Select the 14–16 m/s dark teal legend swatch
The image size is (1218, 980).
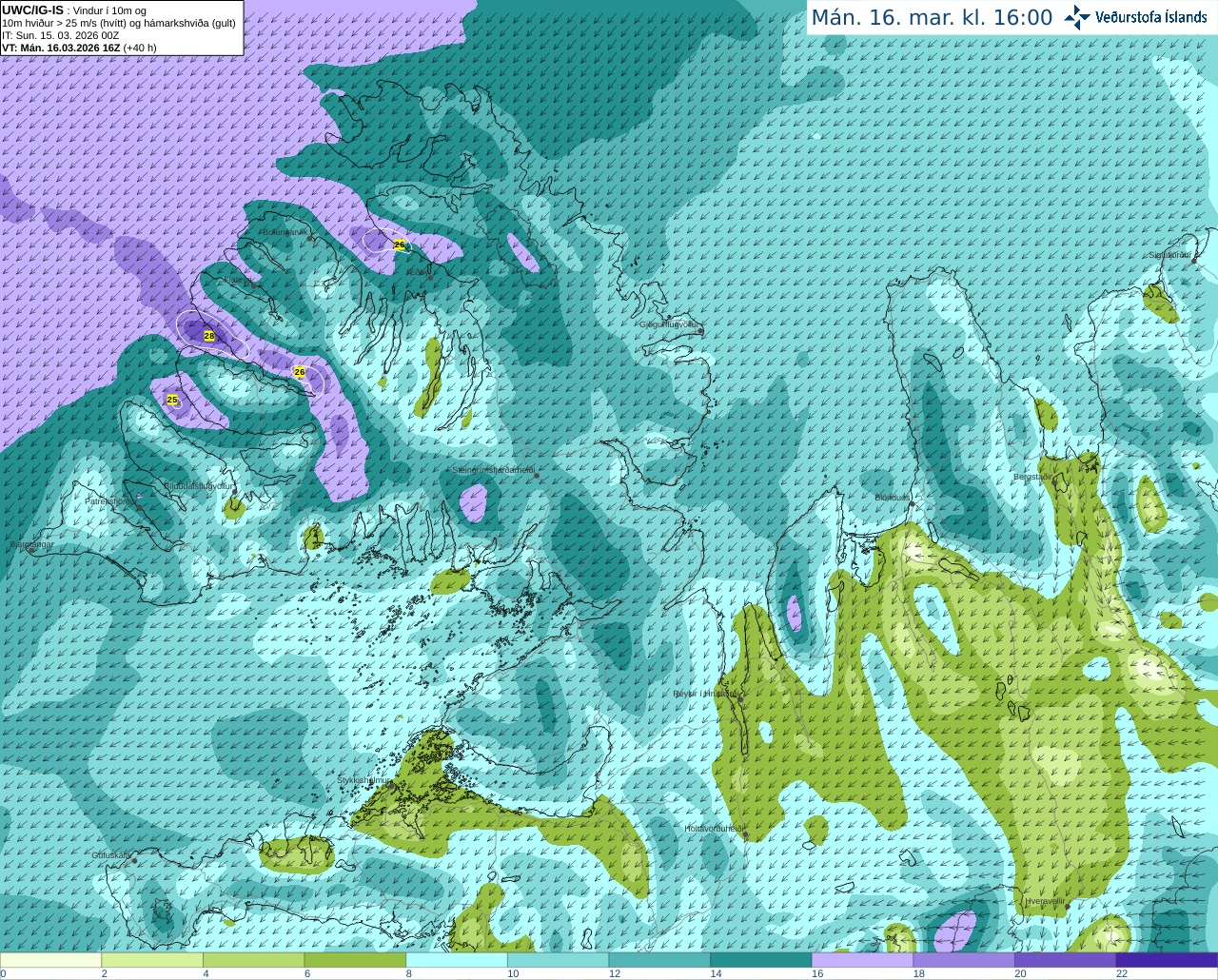(x=761, y=960)
